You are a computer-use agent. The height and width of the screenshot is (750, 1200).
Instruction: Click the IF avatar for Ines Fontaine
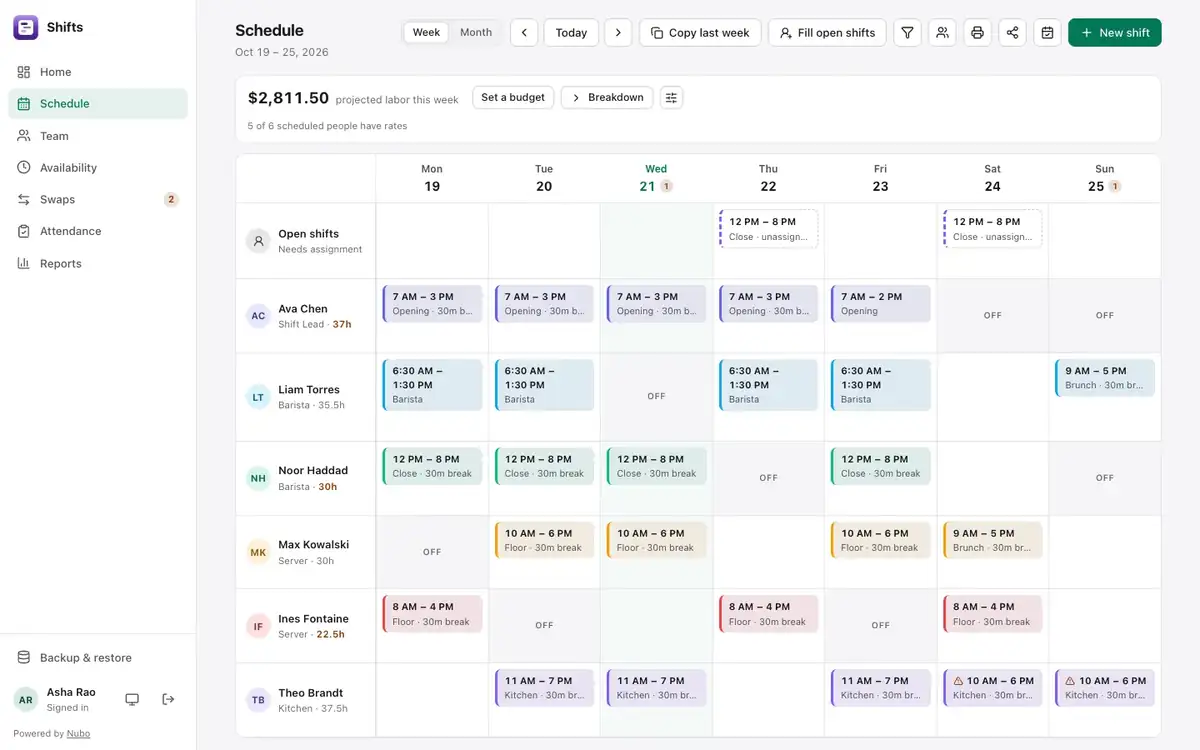258,626
